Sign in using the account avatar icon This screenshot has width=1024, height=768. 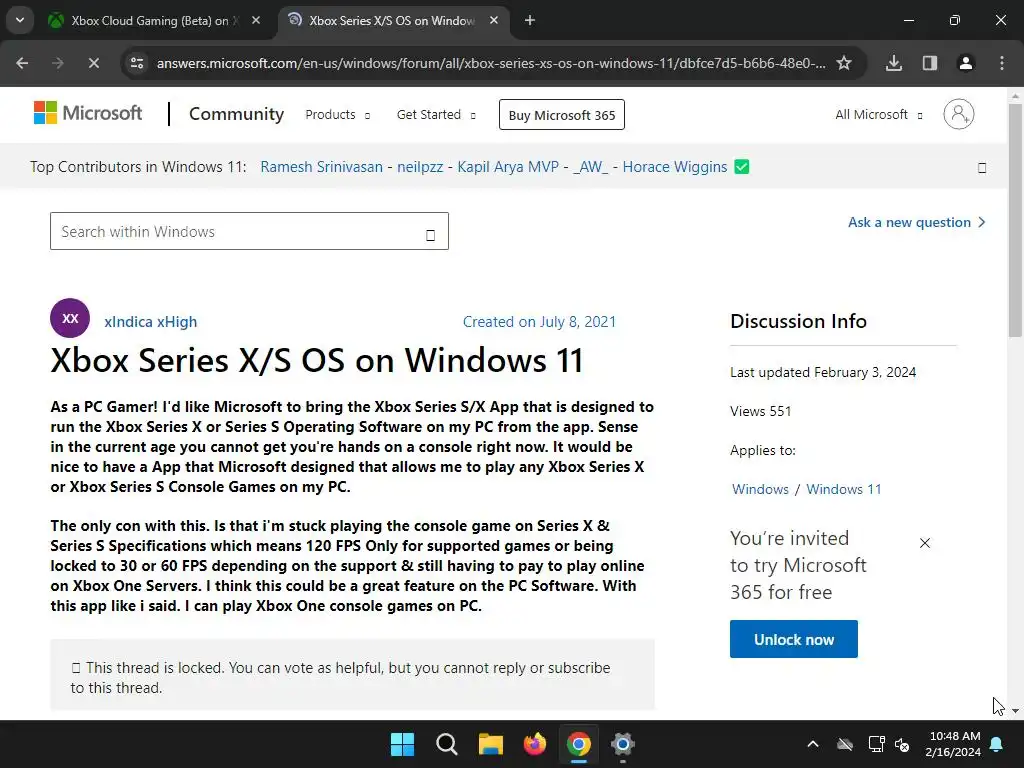point(959,114)
